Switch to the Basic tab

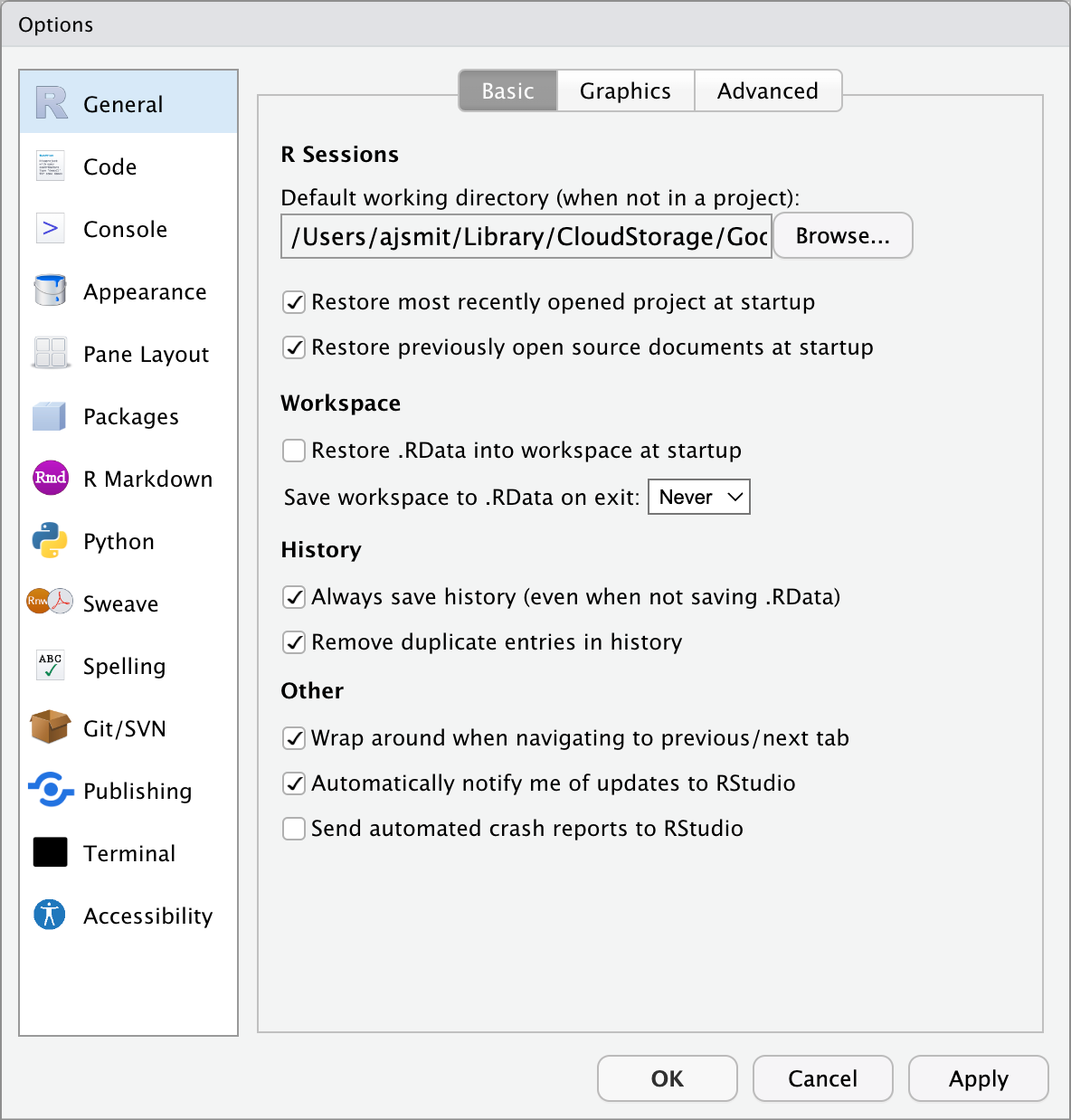[x=507, y=90]
